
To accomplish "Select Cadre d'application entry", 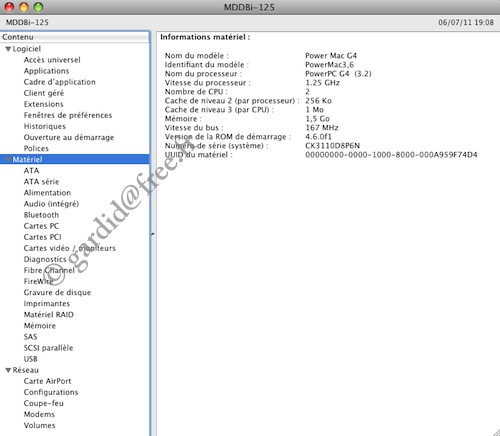I will 59,82.
